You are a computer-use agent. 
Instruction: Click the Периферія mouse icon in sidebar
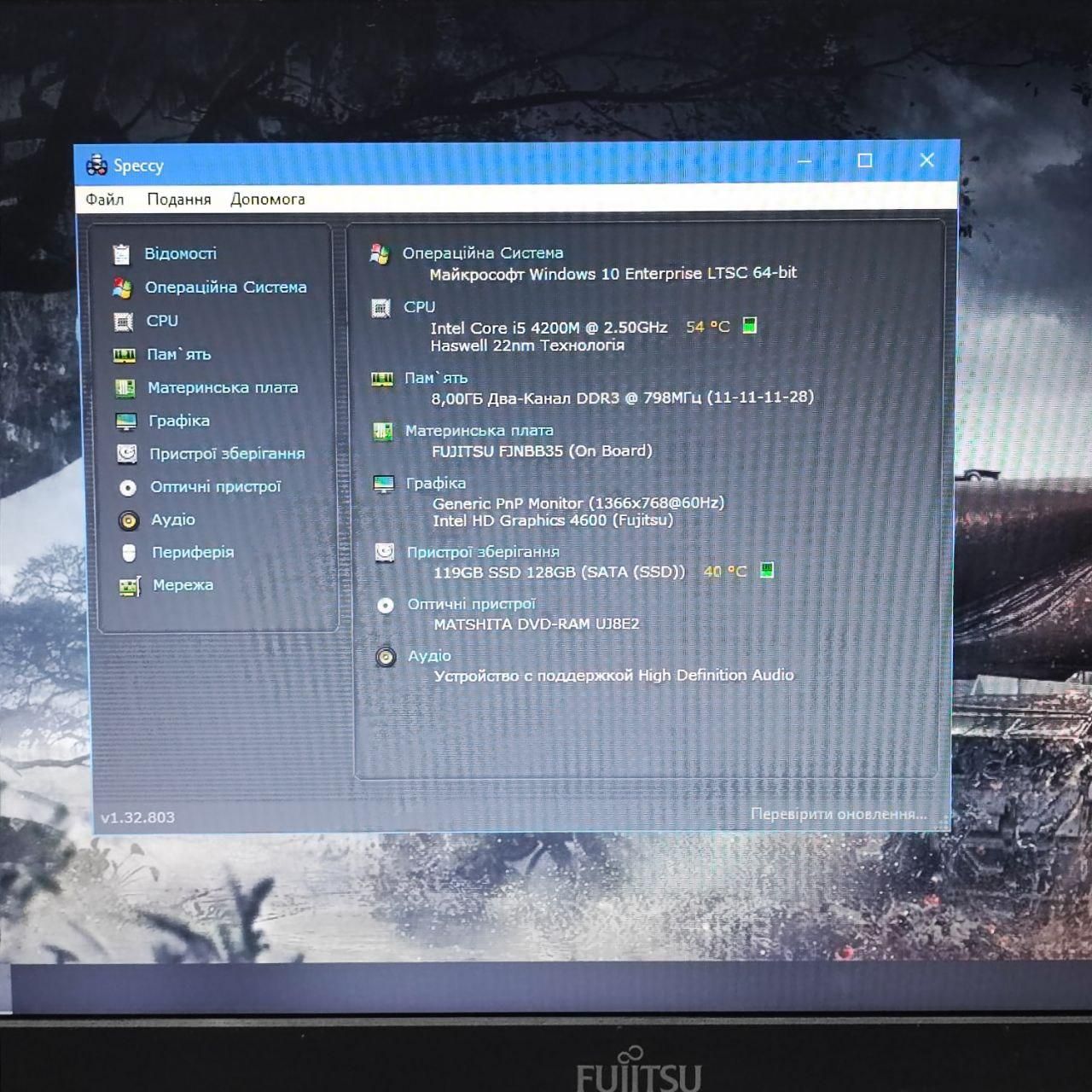tap(130, 553)
